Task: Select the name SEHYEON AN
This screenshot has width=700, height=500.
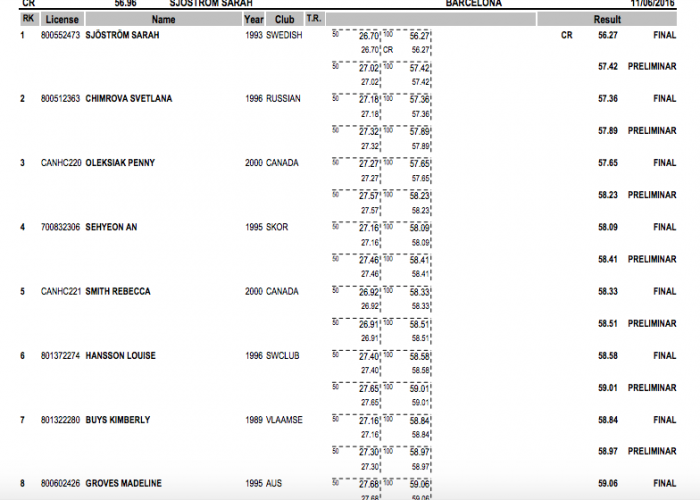Action: [111, 227]
